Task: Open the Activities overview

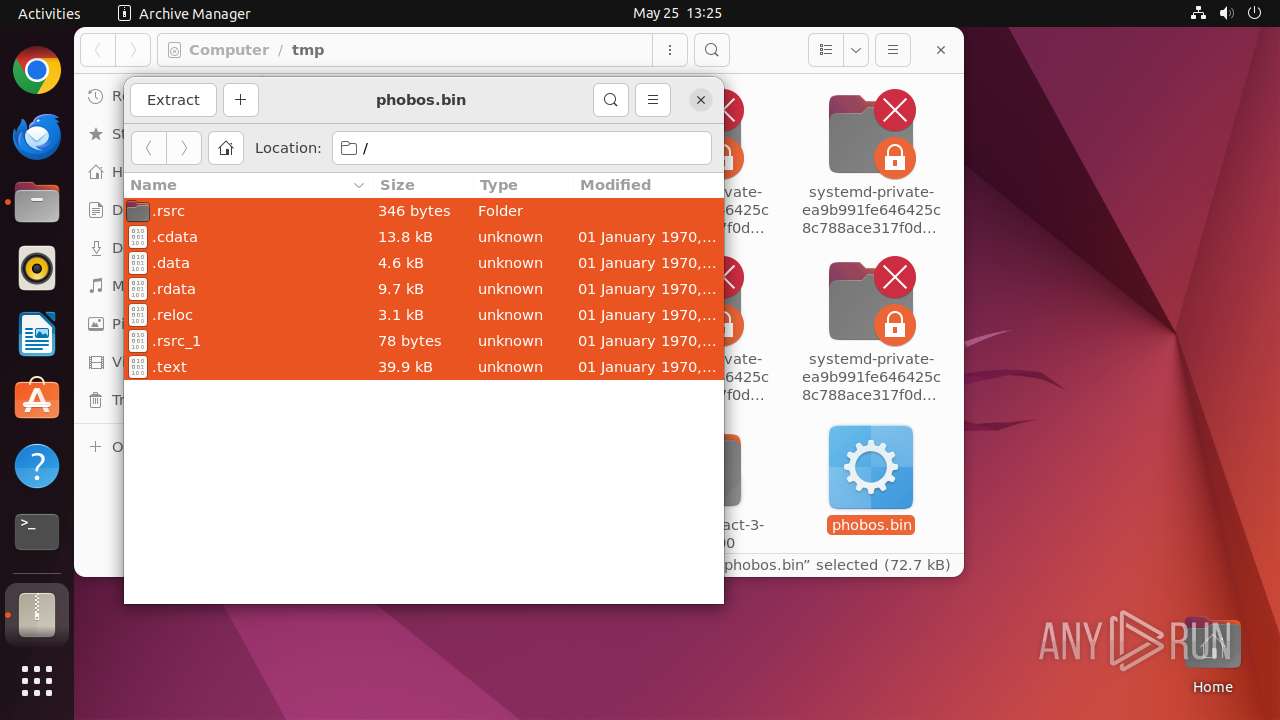Action: tap(49, 13)
